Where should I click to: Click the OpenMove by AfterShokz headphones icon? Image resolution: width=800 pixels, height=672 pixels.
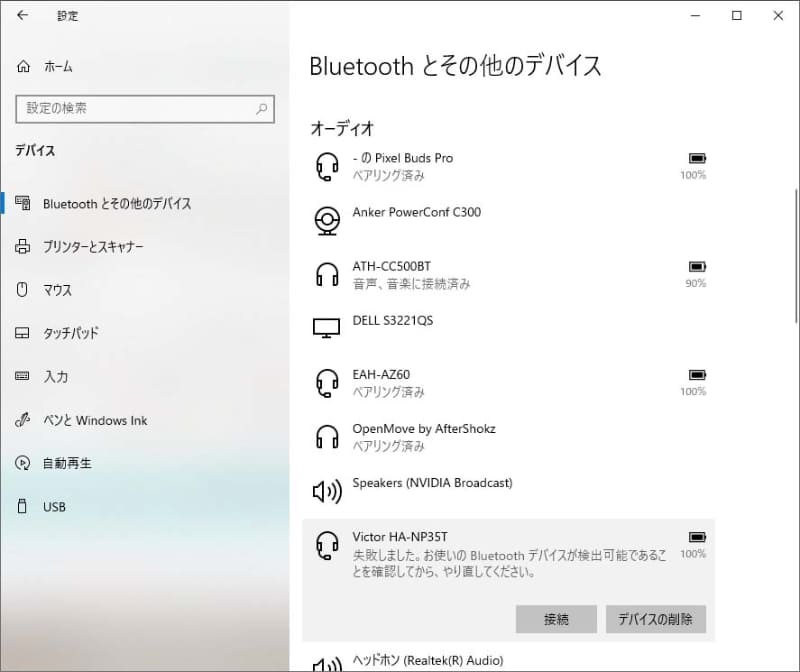tap(327, 437)
